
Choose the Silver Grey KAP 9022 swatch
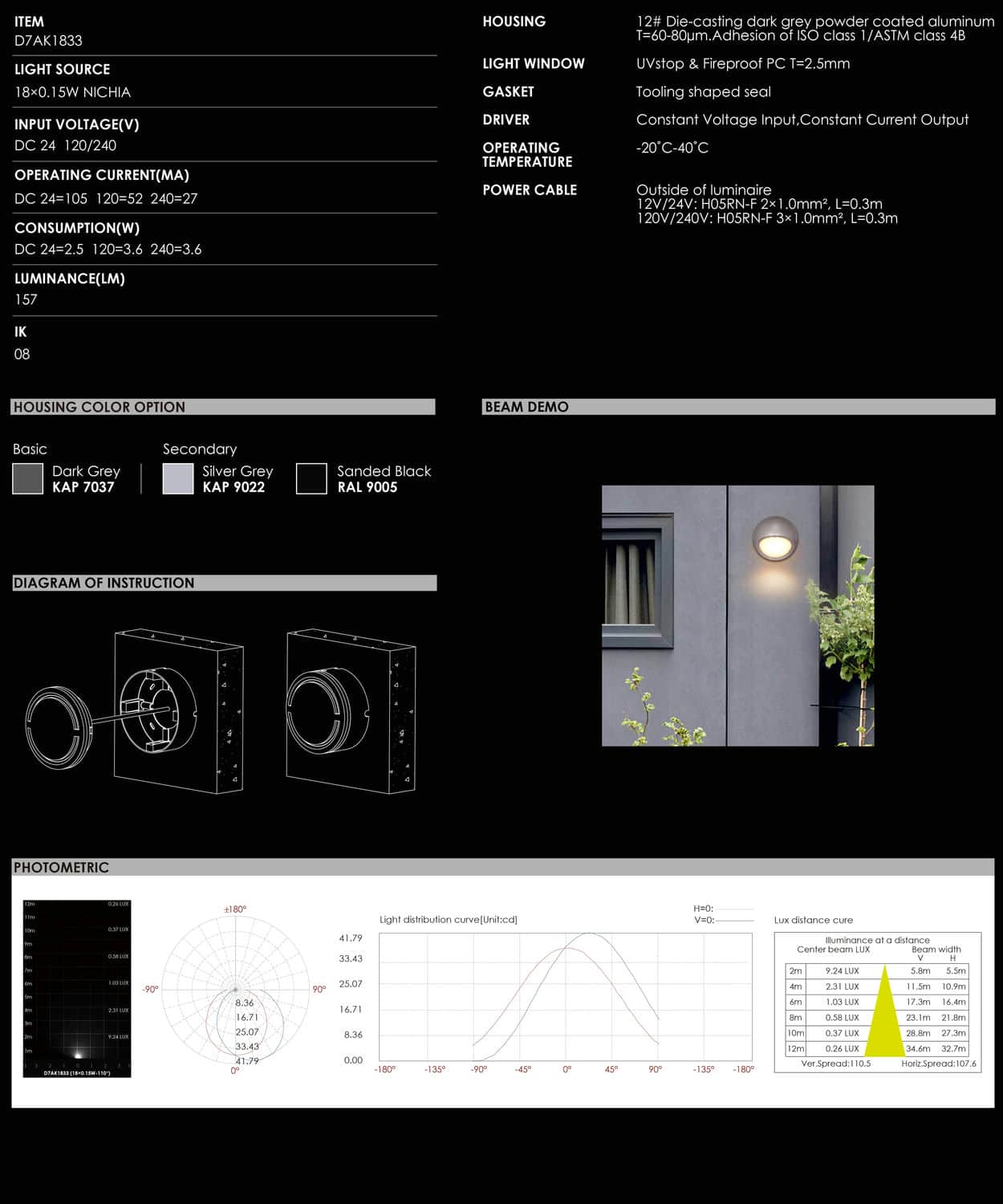[x=177, y=478]
